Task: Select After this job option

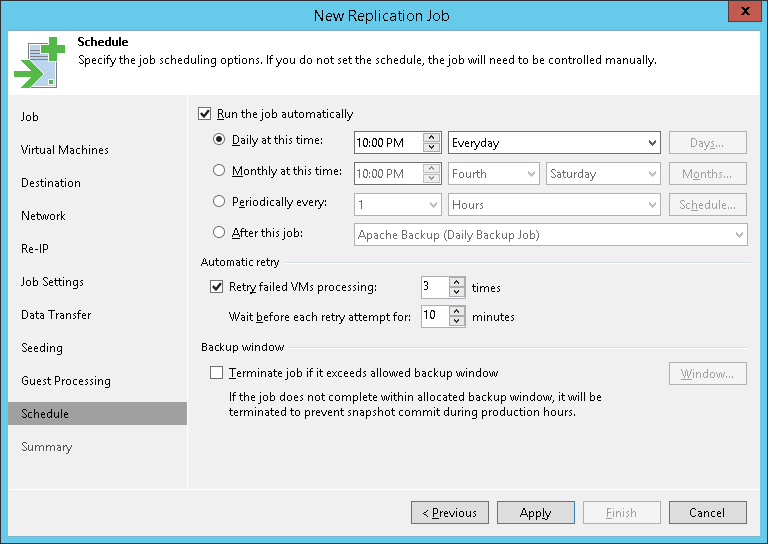Action: (x=220, y=233)
